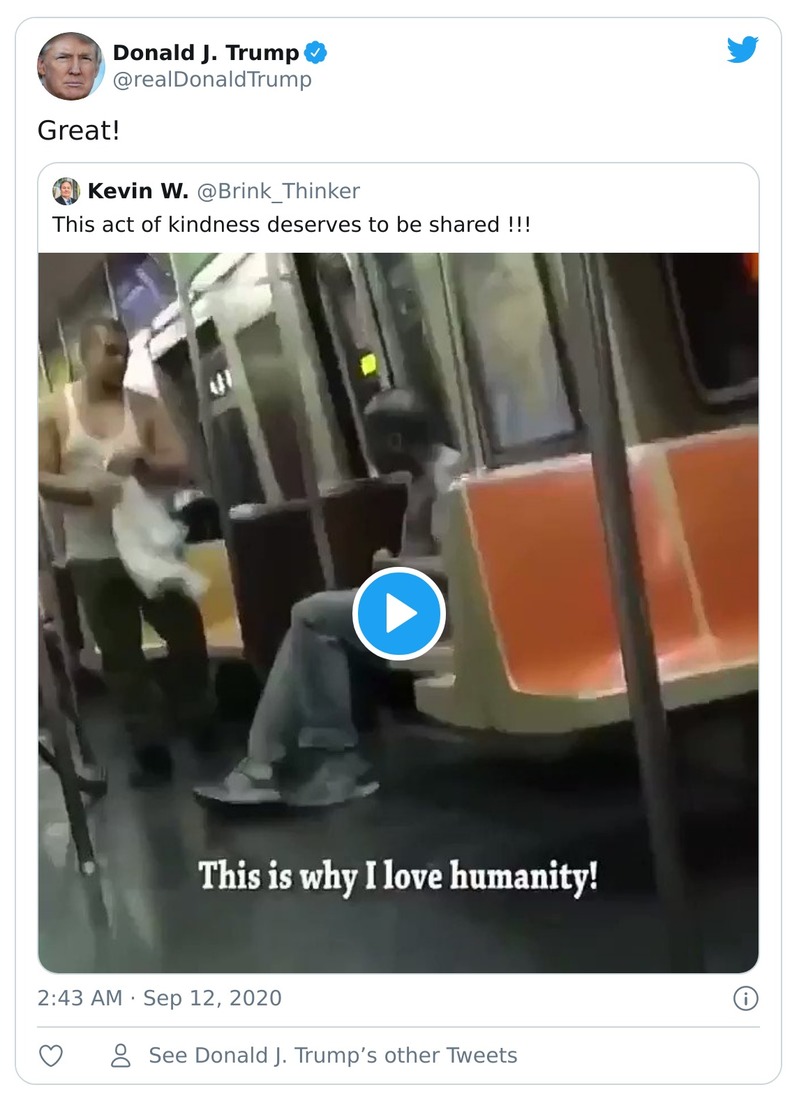Open Donald J. Trump's profile avatar
This screenshot has height=1101, width=799.
tap(70, 65)
